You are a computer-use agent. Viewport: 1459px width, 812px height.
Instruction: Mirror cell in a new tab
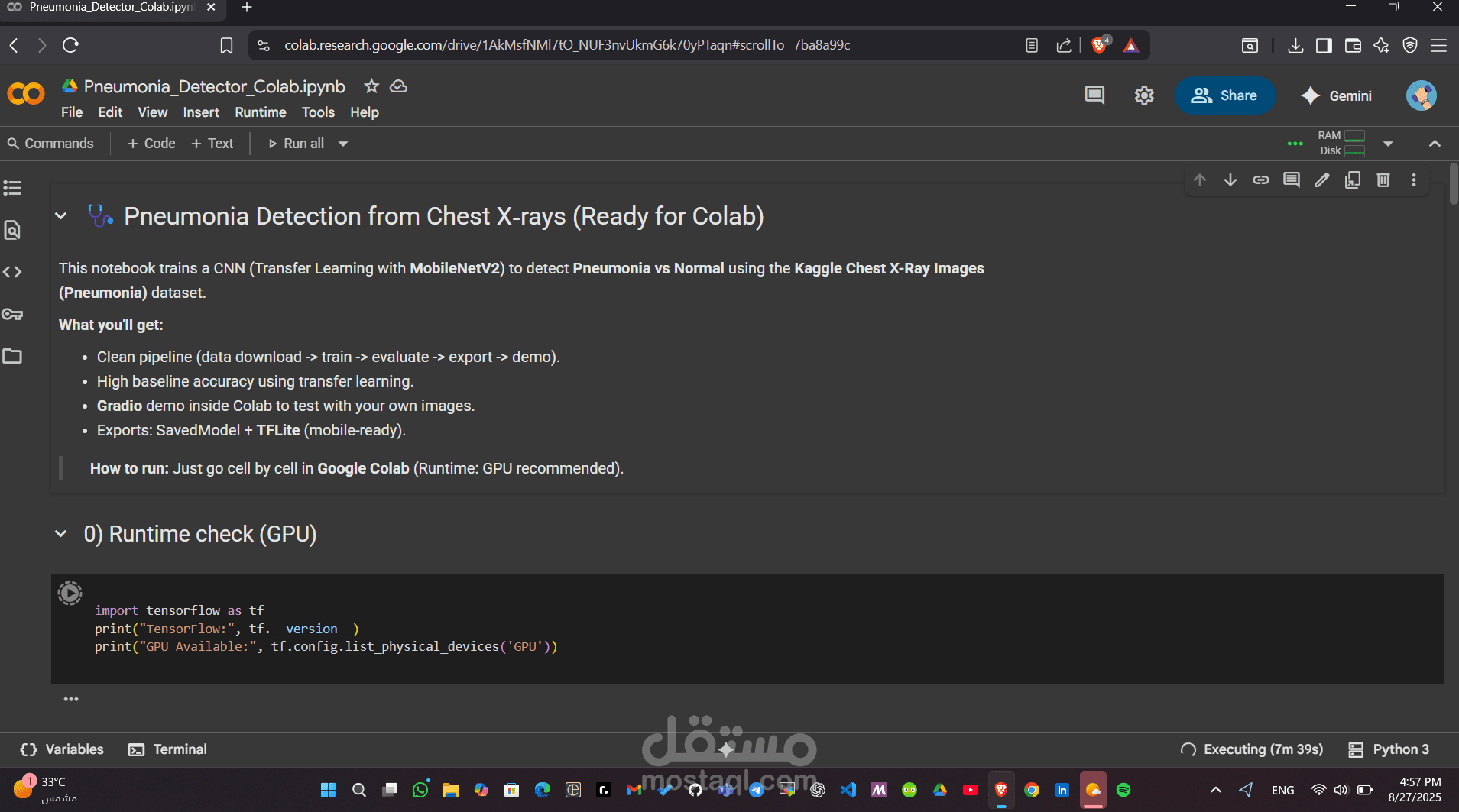1353,180
